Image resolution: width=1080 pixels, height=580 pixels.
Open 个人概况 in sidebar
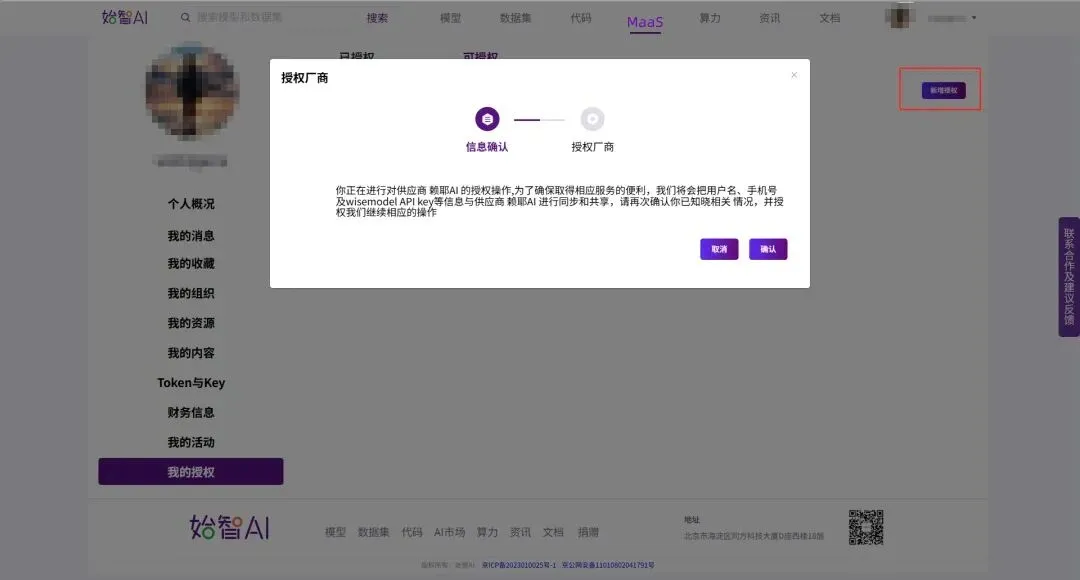(191, 204)
